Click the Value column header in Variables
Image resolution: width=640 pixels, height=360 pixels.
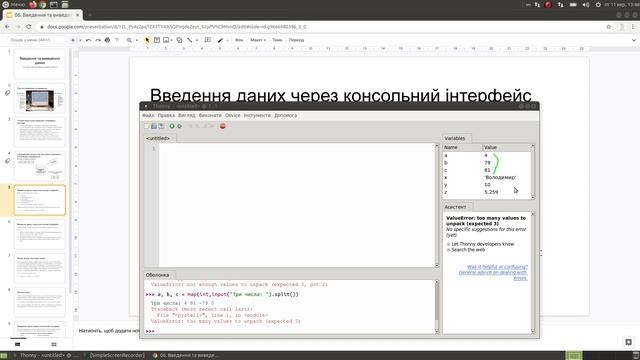506,147
